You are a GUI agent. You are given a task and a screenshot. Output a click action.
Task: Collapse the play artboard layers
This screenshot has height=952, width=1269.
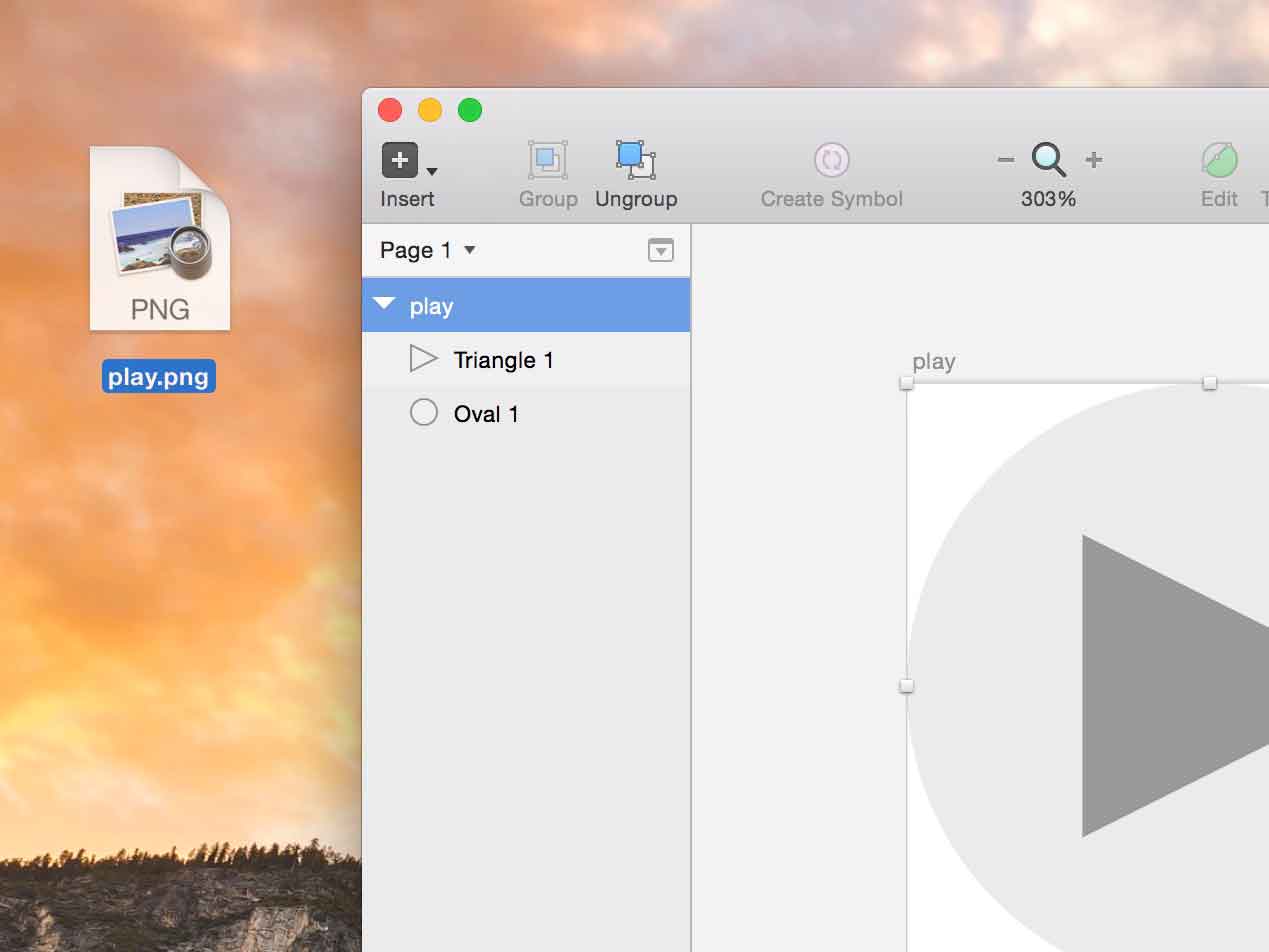coord(383,304)
